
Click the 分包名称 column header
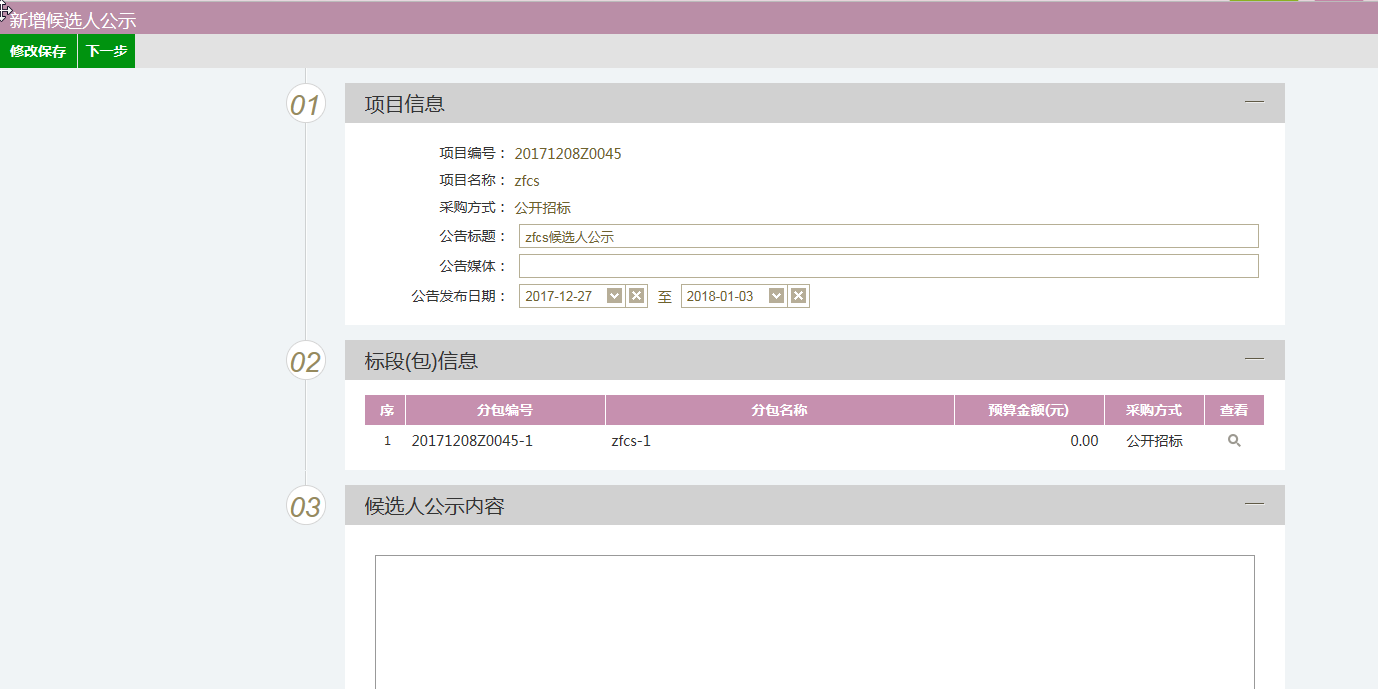779,410
